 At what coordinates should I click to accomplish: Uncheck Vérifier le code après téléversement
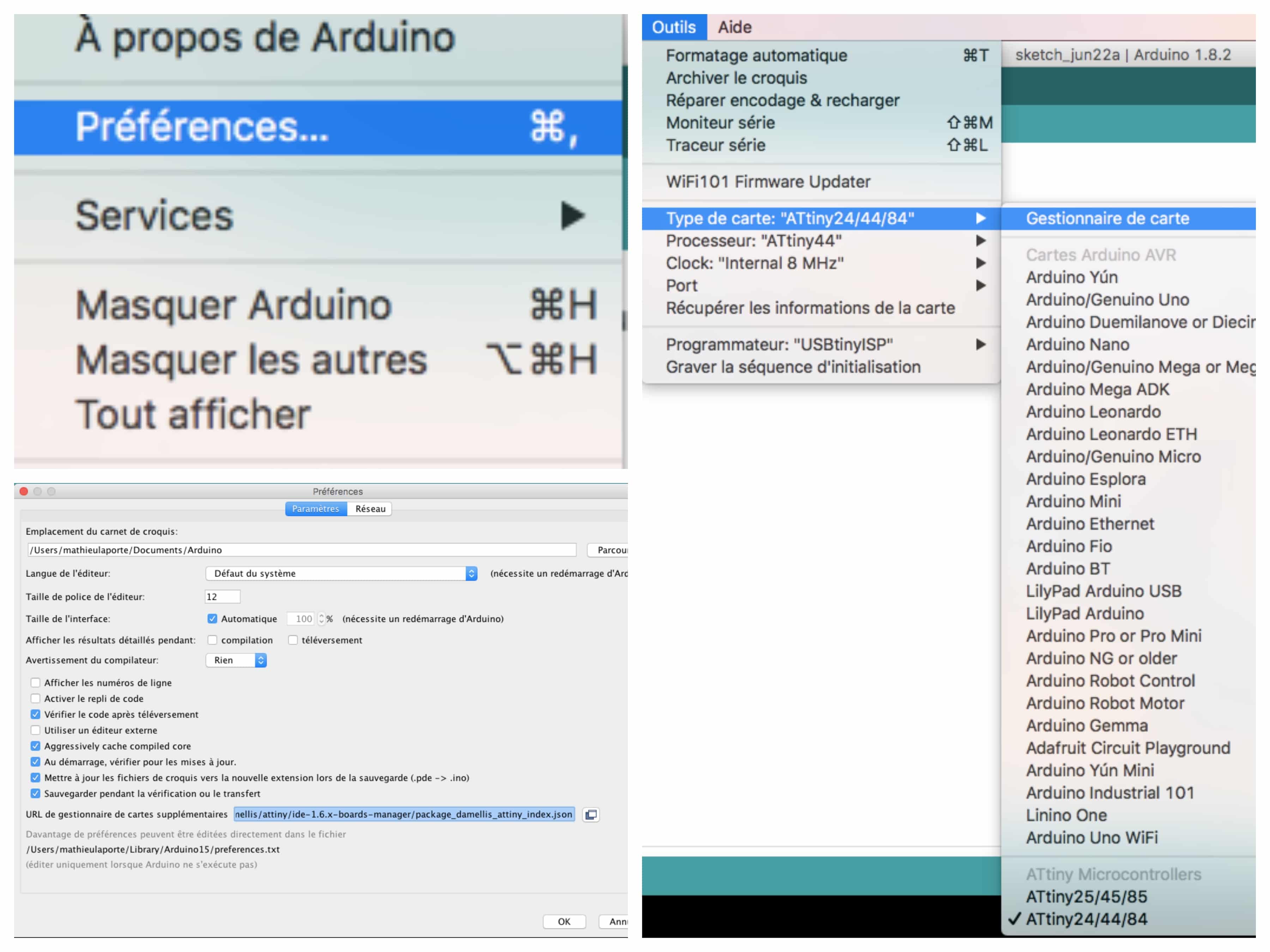(36, 714)
